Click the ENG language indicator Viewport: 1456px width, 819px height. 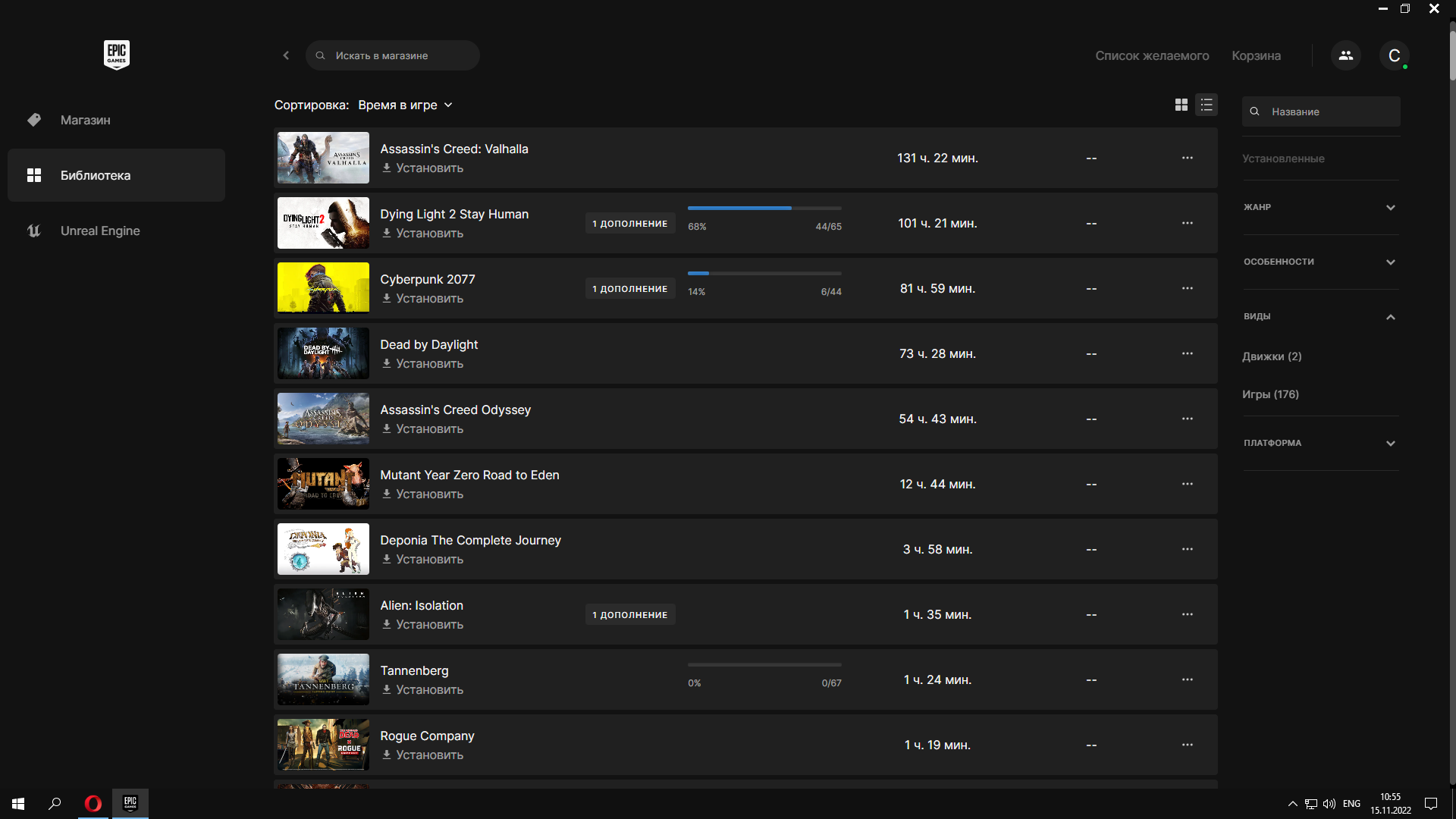click(1351, 804)
